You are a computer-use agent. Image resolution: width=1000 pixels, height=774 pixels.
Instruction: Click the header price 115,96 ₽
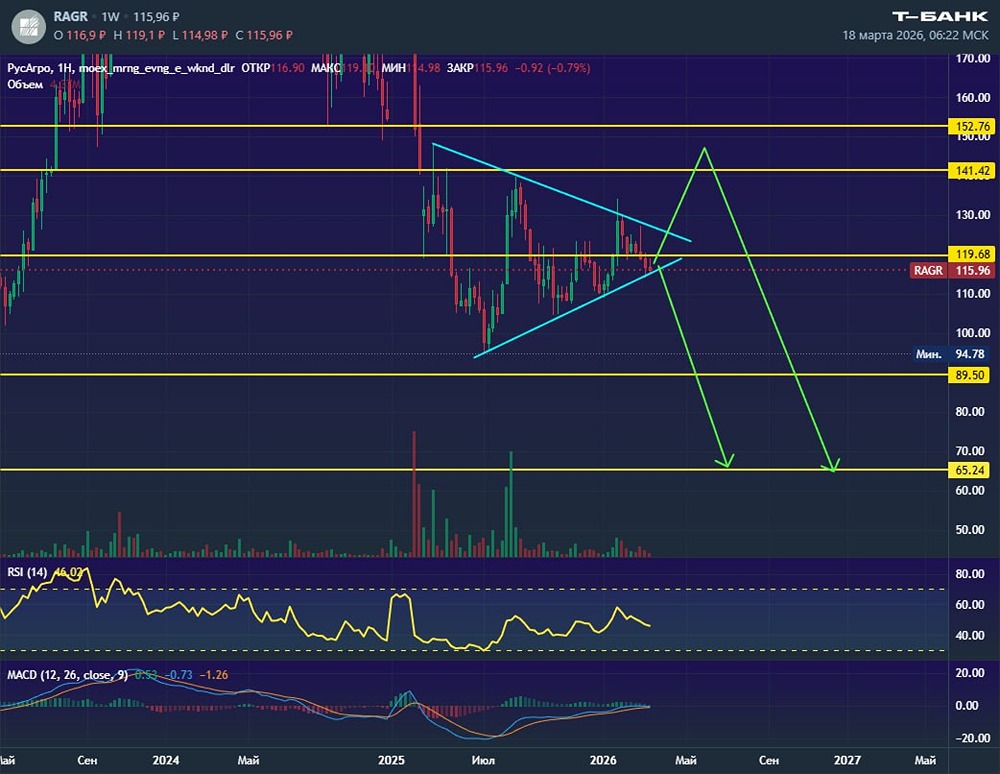pyautogui.click(x=156, y=17)
